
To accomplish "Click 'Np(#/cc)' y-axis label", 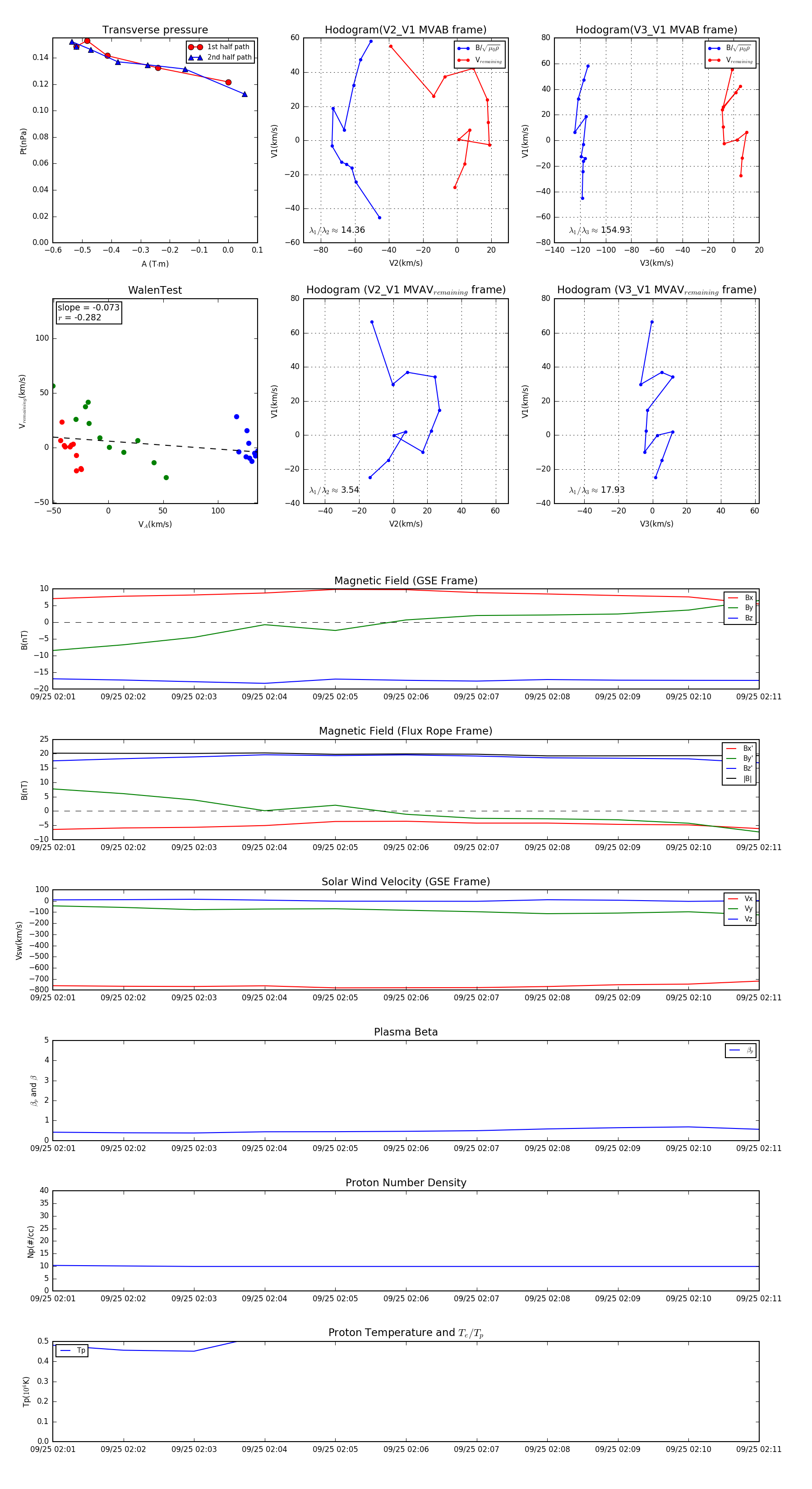I will [x=31, y=1242].
